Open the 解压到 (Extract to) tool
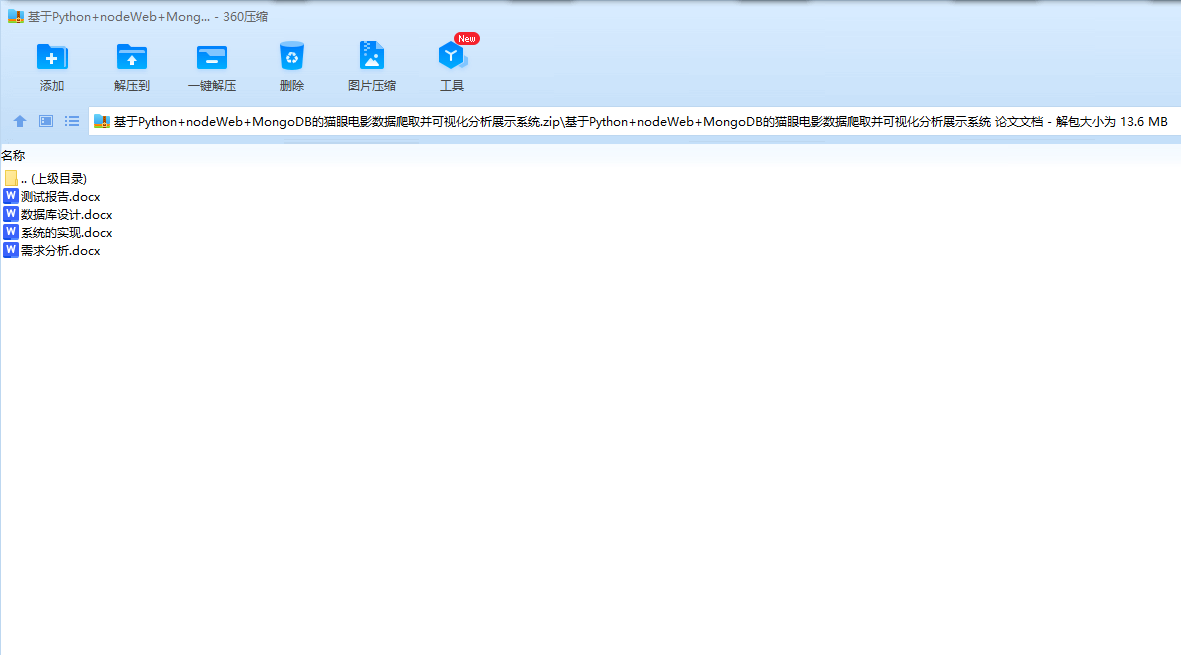Image resolution: width=1181 pixels, height=655 pixels. (x=132, y=66)
